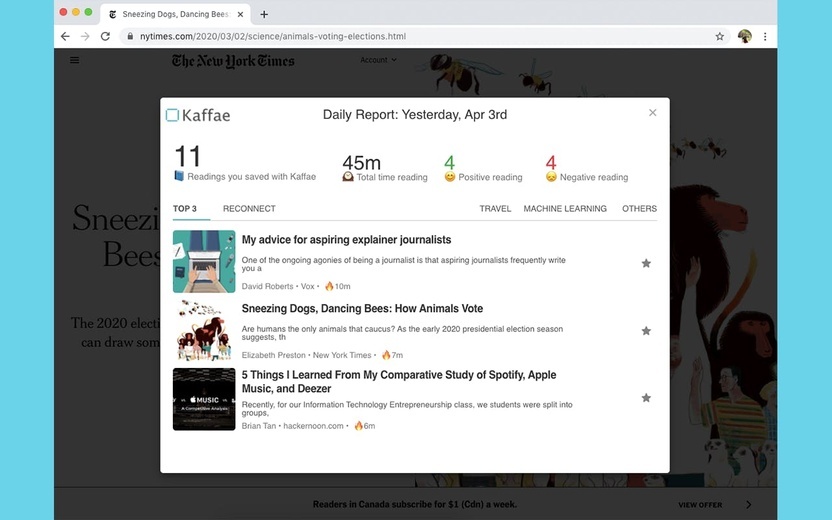832x520 pixels.
Task: Switch to the RECONNECT tab
Action: point(249,209)
